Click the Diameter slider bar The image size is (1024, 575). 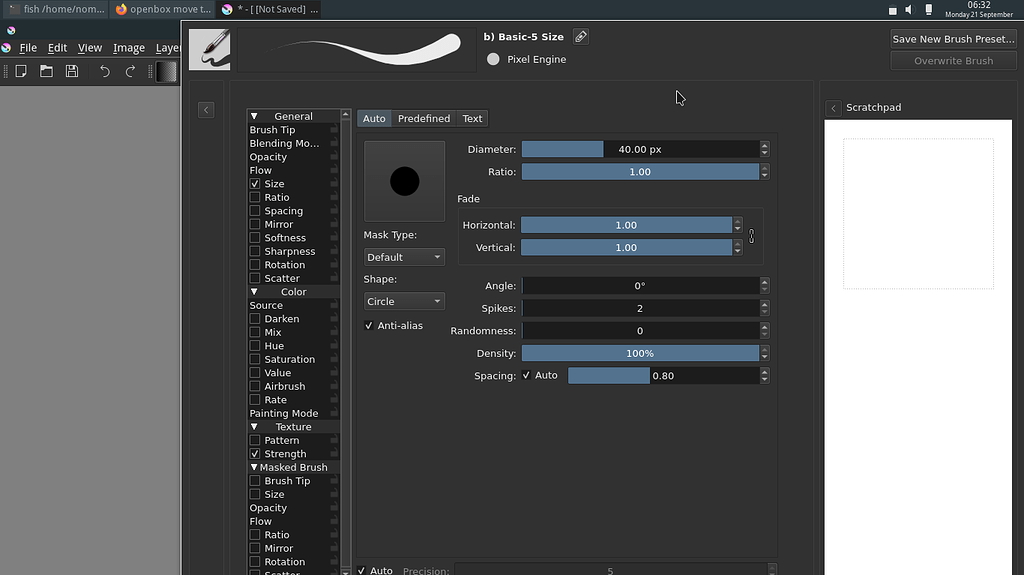[x=640, y=149]
